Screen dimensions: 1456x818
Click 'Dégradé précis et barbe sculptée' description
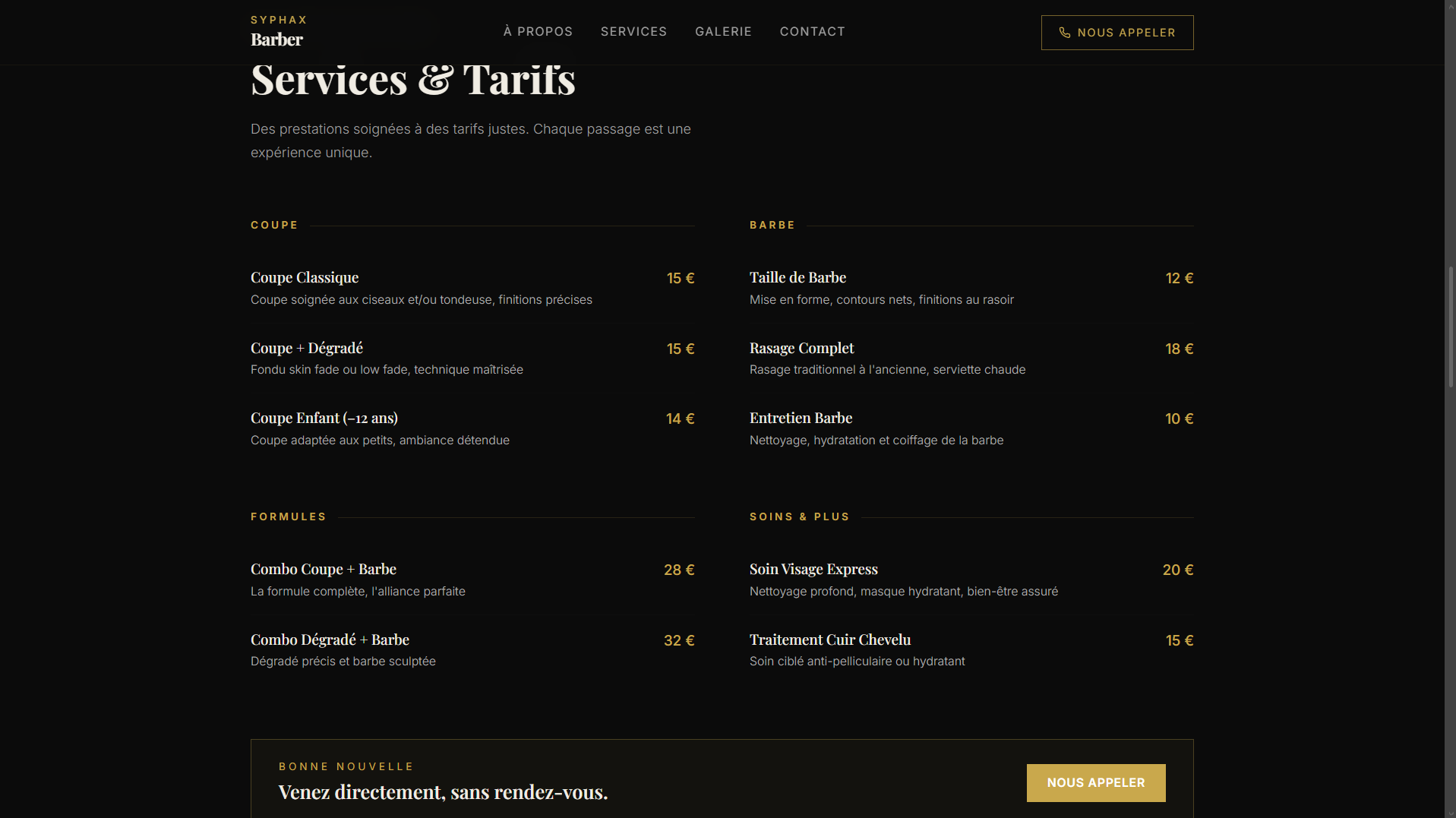point(343,662)
